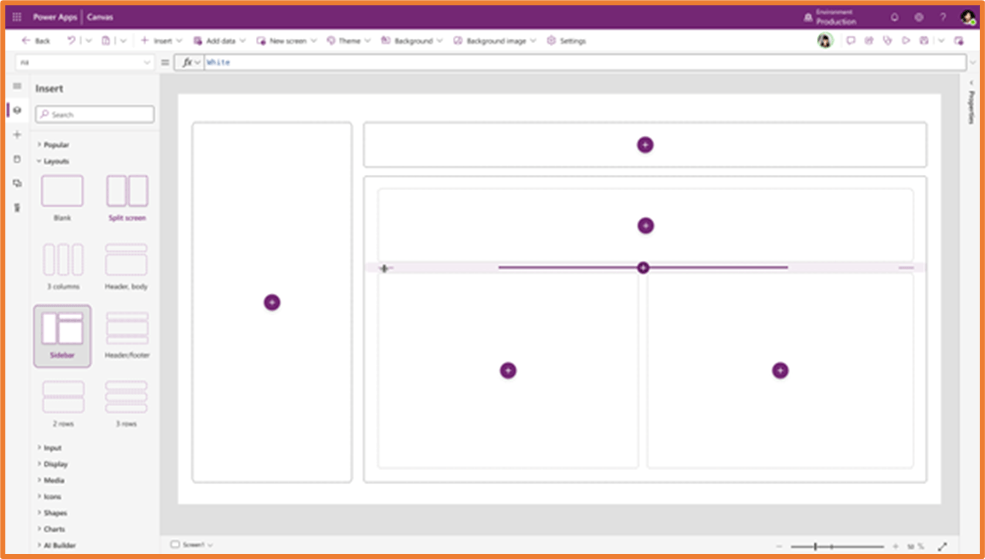985x559 pixels.
Task: Collapse the Layouts section
Action: pos(56,161)
